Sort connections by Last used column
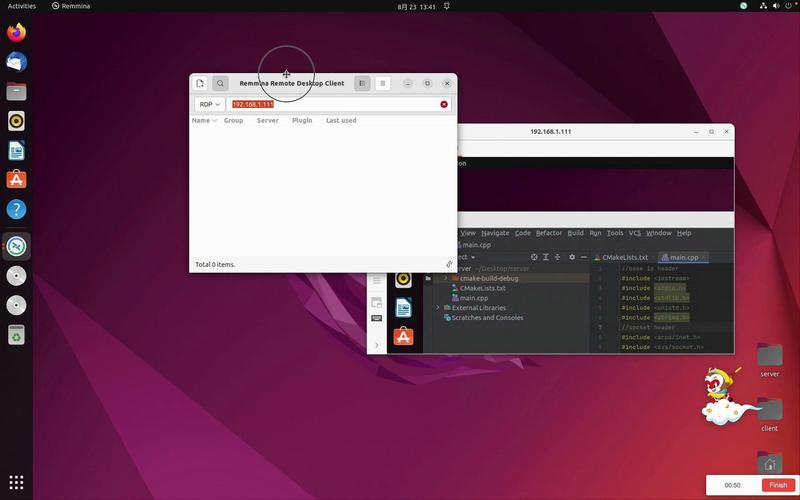The height and width of the screenshot is (500, 800). pos(341,121)
